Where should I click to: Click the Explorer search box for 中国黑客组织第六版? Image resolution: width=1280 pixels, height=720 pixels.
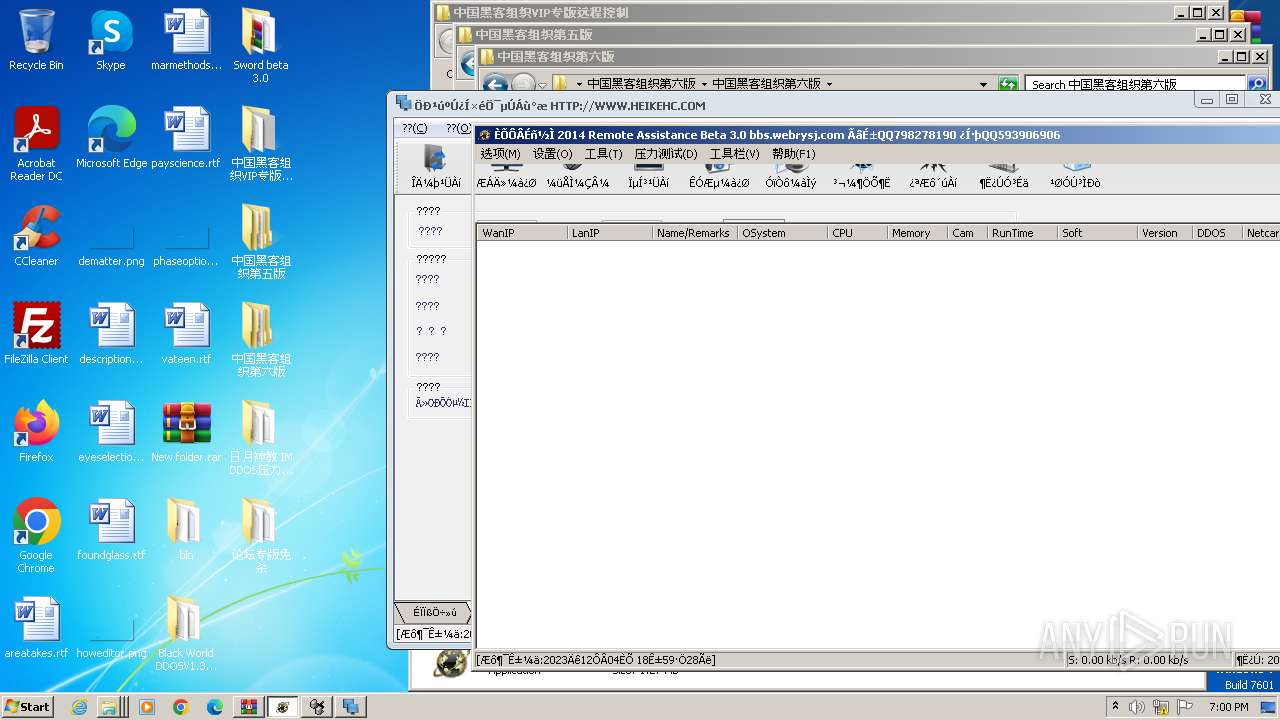[x=1135, y=84]
